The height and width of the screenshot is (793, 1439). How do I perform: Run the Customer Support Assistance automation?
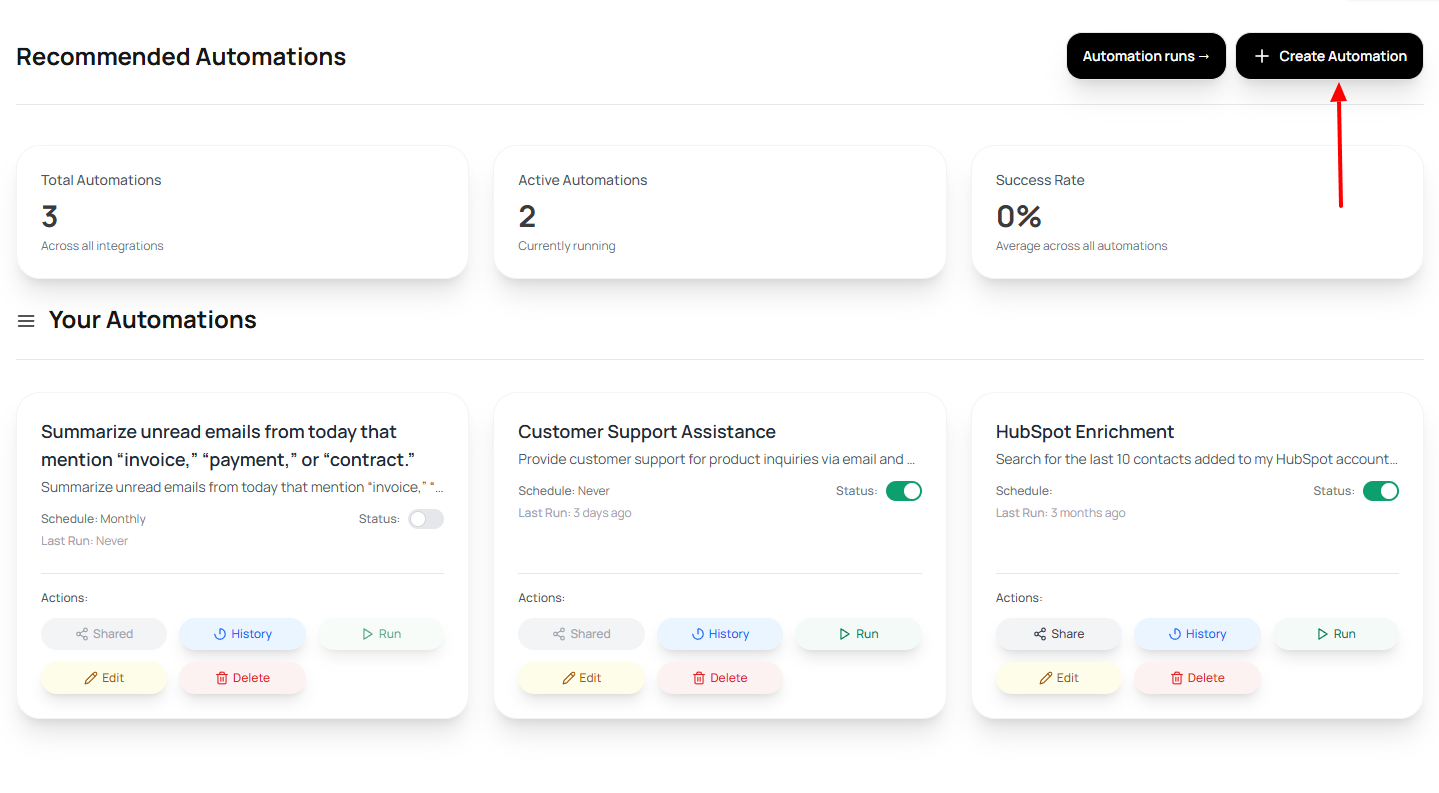point(858,634)
